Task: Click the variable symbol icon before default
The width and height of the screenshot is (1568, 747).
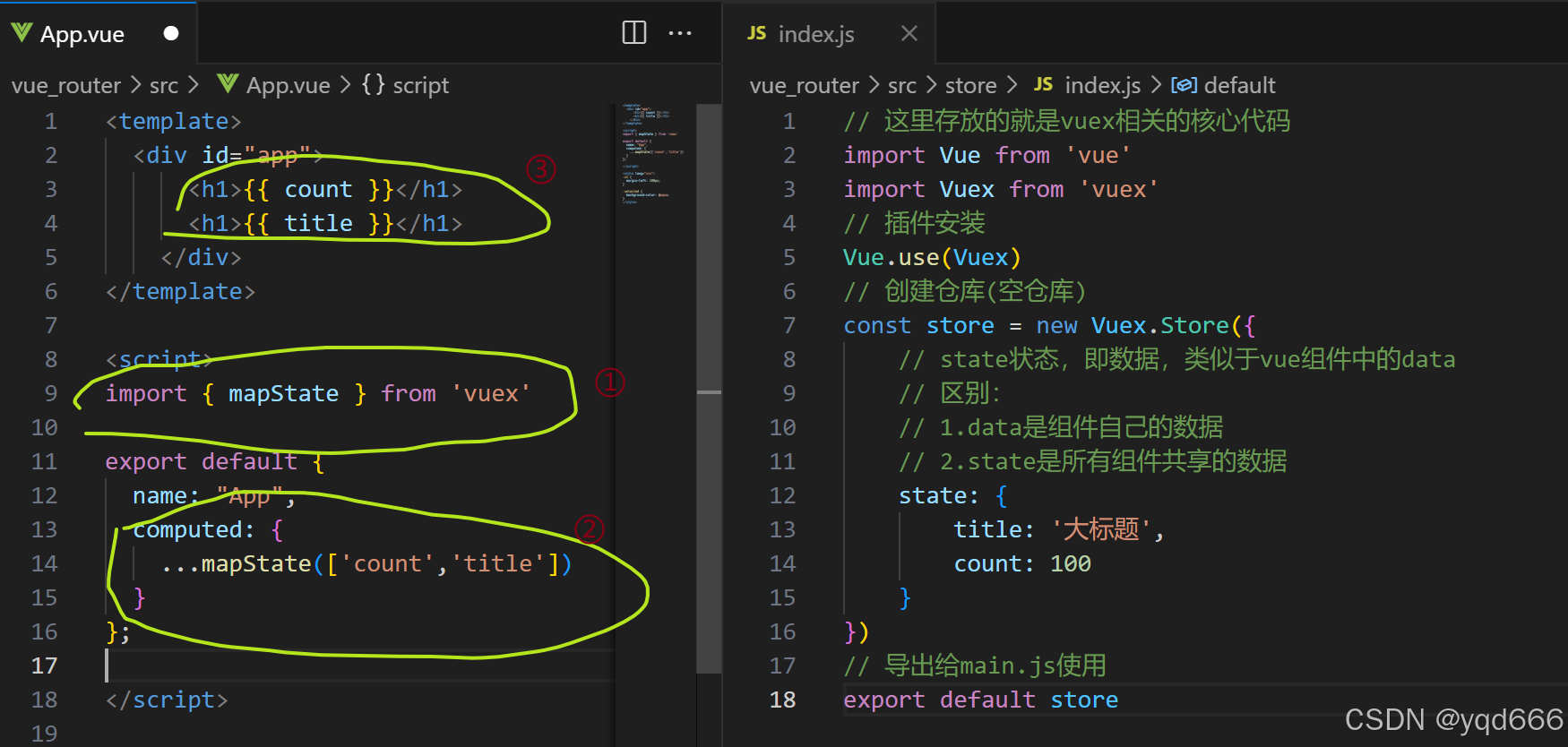Action: coord(1184,85)
